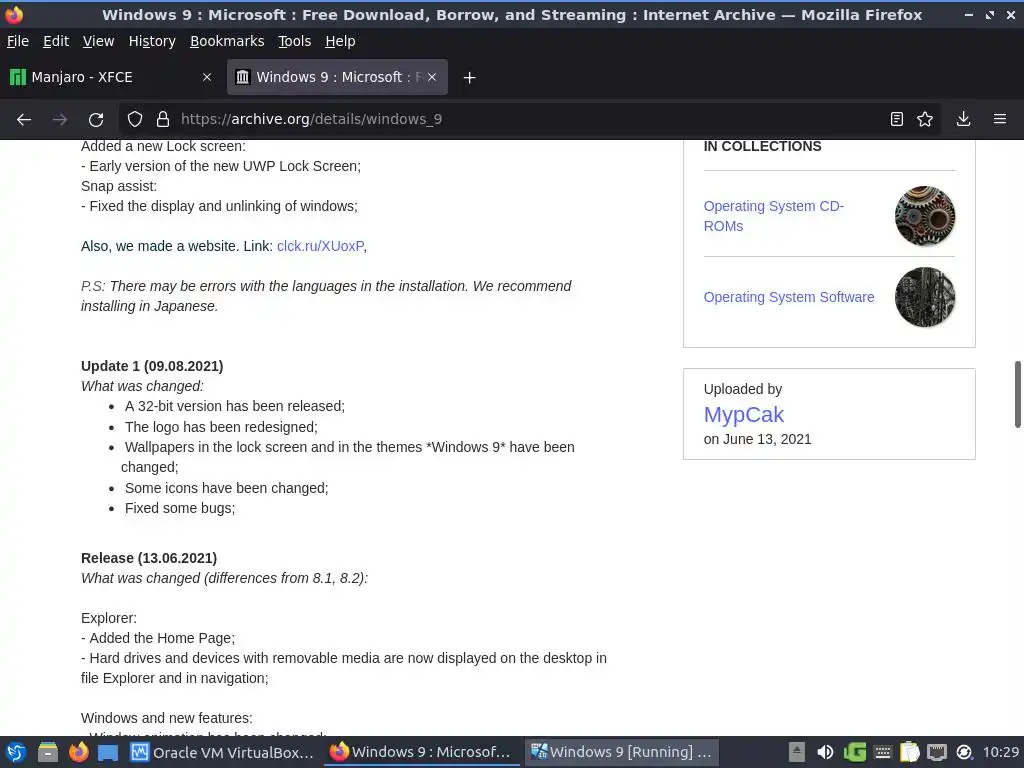1024x768 pixels.
Task: Launch Firefox from the taskbar launcher
Action: pyautogui.click(x=79, y=752)
